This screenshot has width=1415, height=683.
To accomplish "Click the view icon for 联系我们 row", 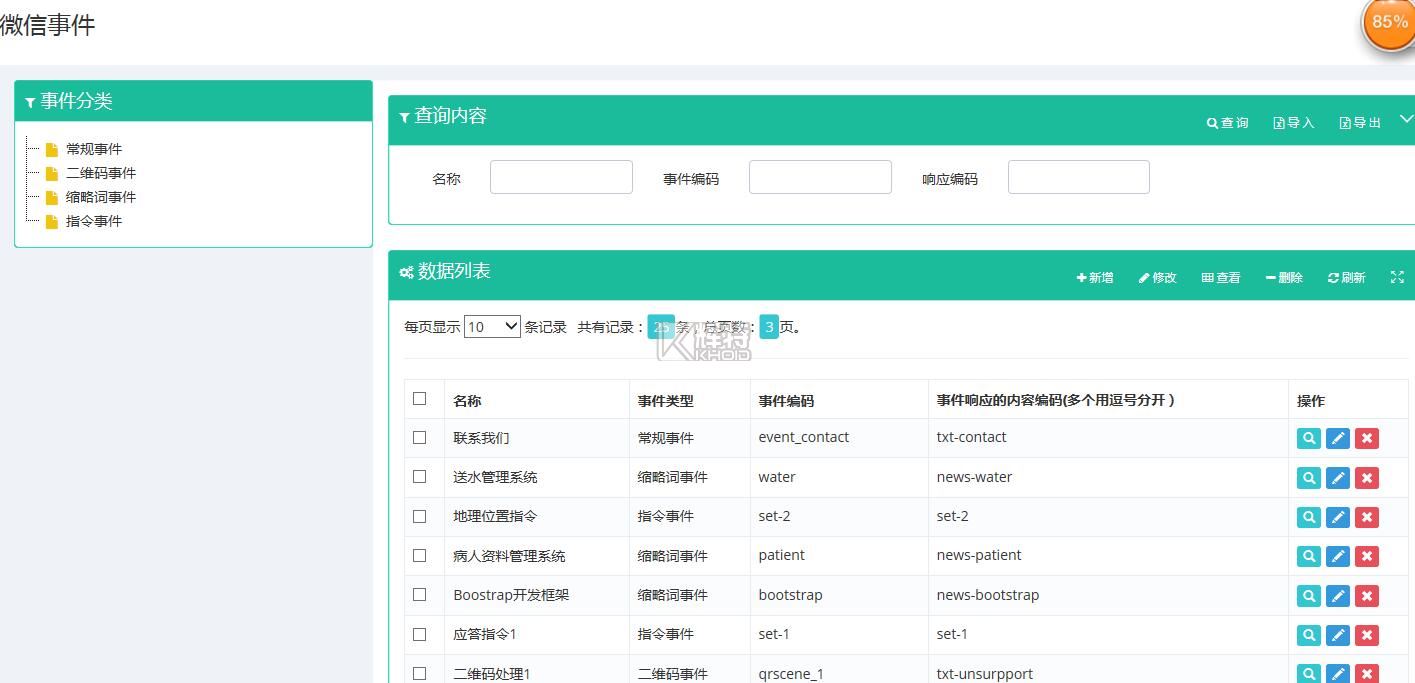I will click(1308, 438).
